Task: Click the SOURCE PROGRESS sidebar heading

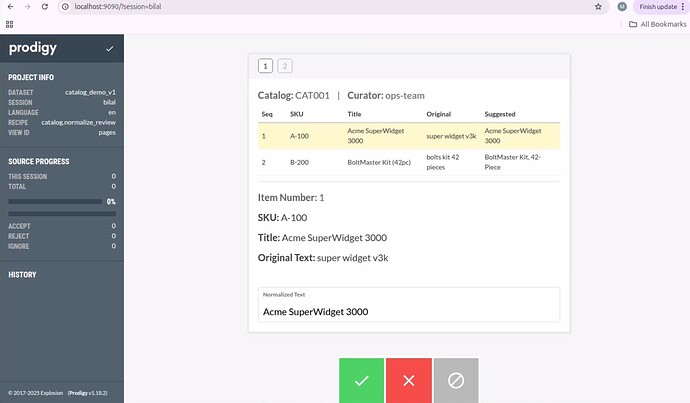Action: (x=39, y=161)
